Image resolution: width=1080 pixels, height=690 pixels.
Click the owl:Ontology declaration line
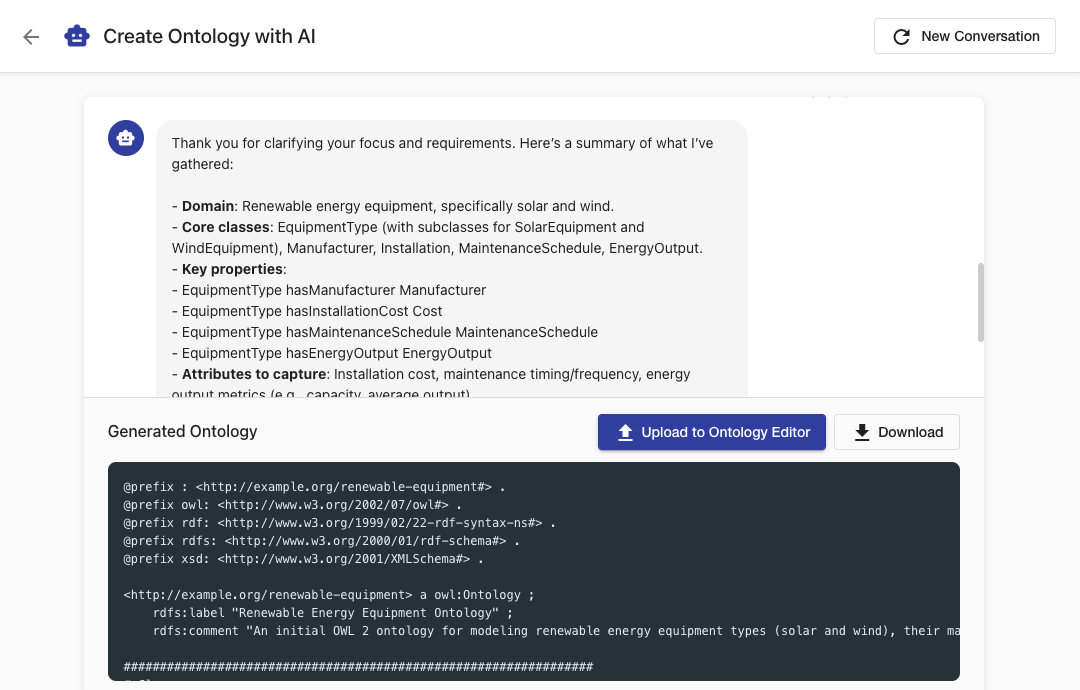[x=328, y=595]
